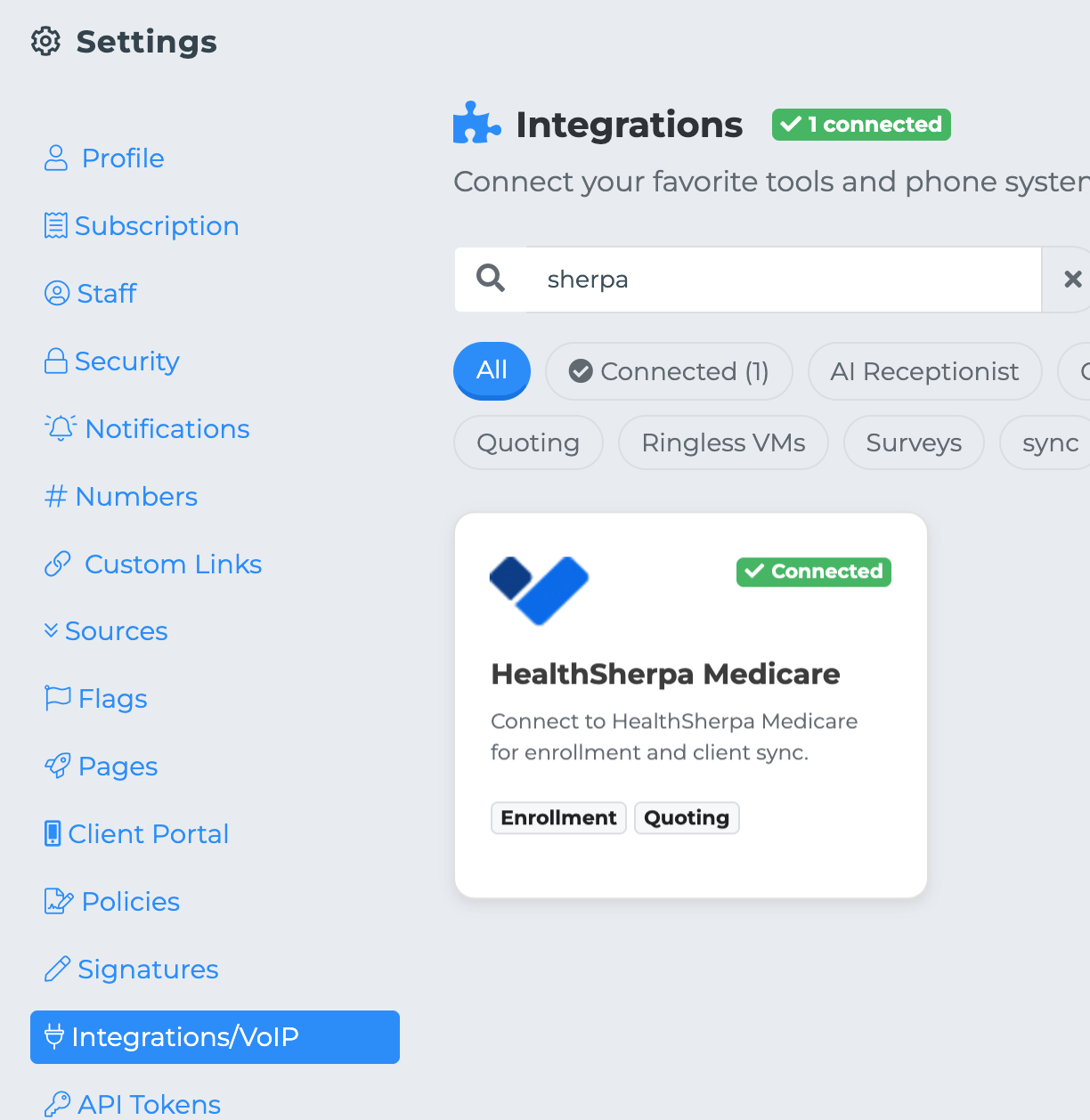Open API Tokens via key icon
The height and width of the screenshot is (1120, 1090).
pos(58,1104)
